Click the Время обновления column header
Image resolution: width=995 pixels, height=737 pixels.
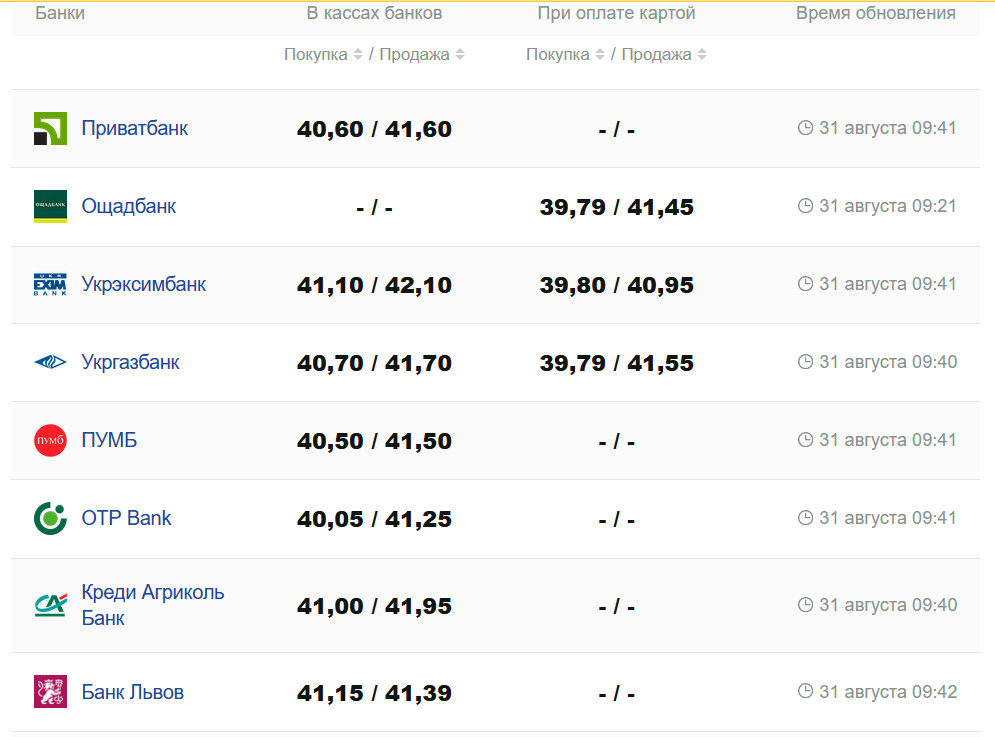(875, 13)
